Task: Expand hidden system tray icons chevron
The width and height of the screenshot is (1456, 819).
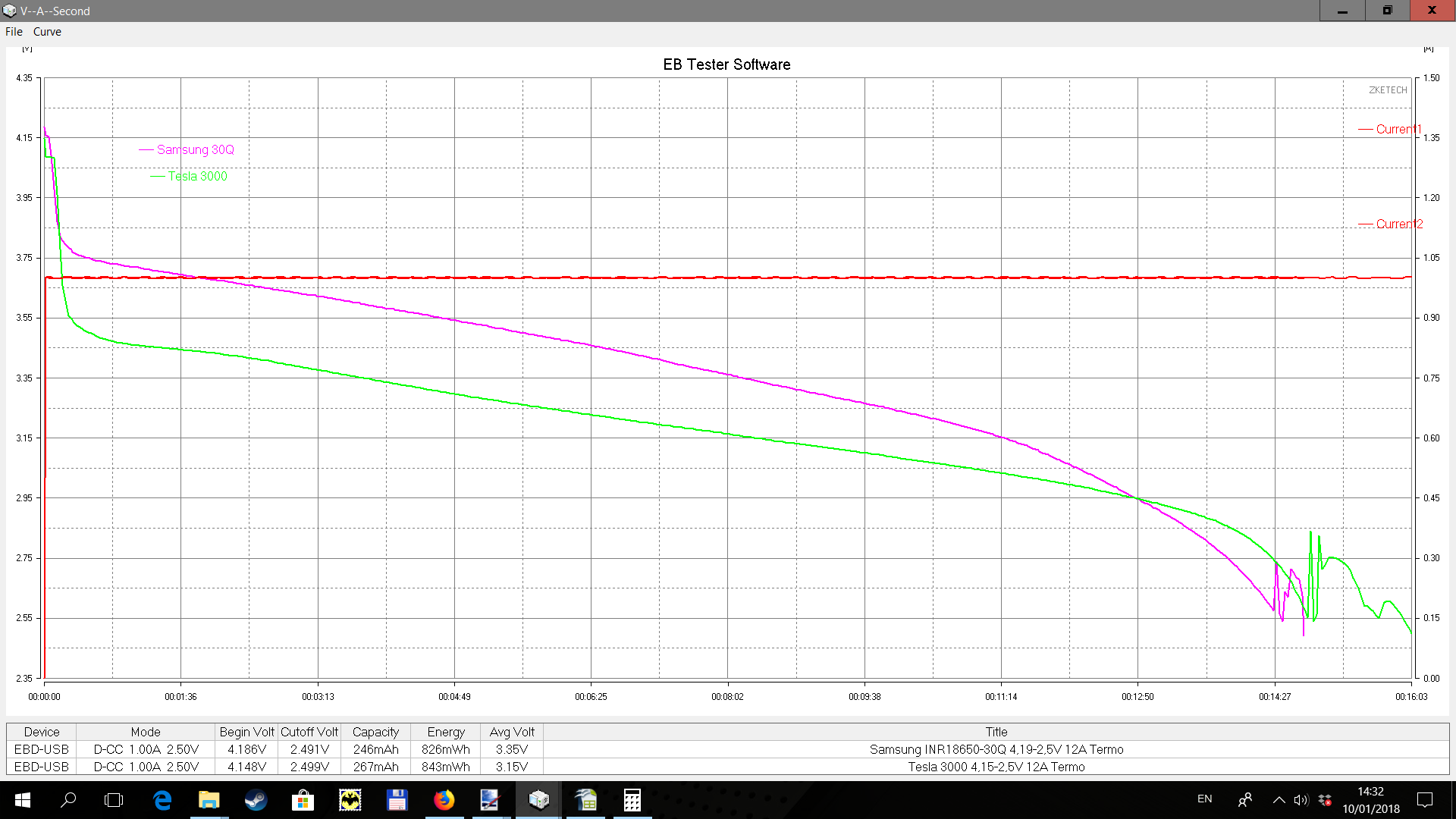Action: (1279, 800)
